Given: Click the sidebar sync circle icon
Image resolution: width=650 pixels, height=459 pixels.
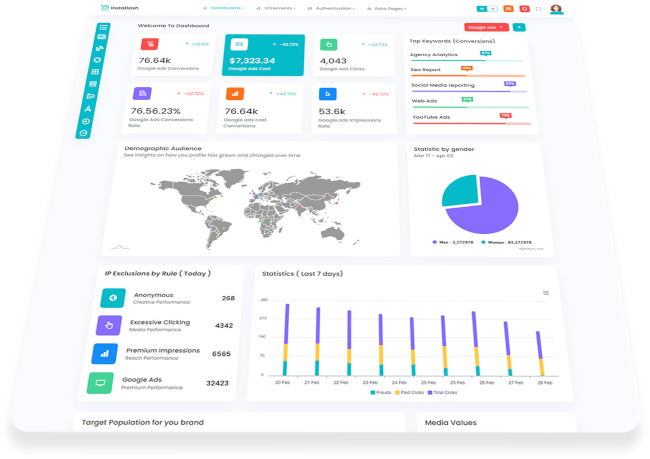Looking at the screenshot, I should (83, 133).
